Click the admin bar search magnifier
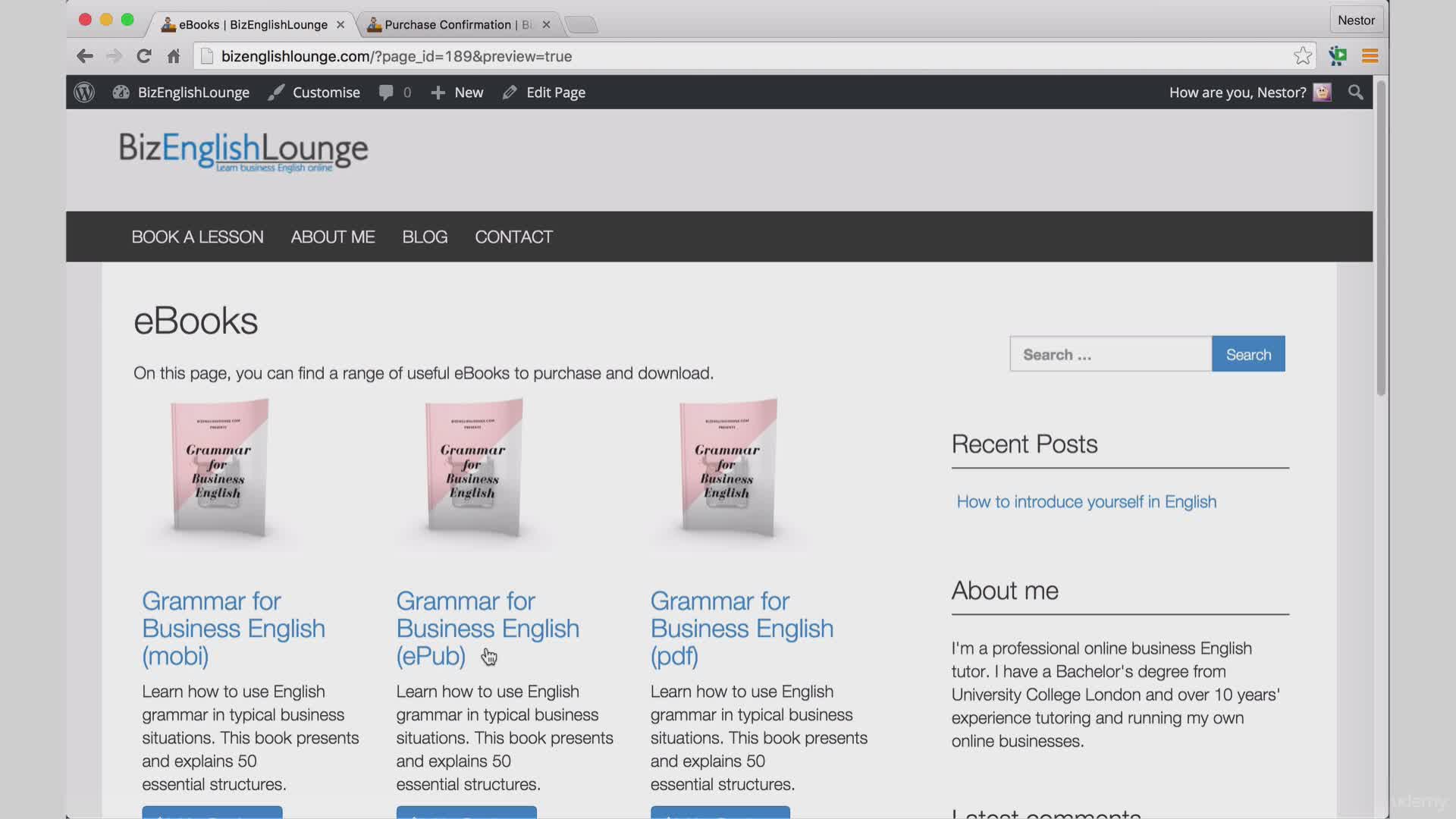The image size is (1456, 819). [1356, 93]
